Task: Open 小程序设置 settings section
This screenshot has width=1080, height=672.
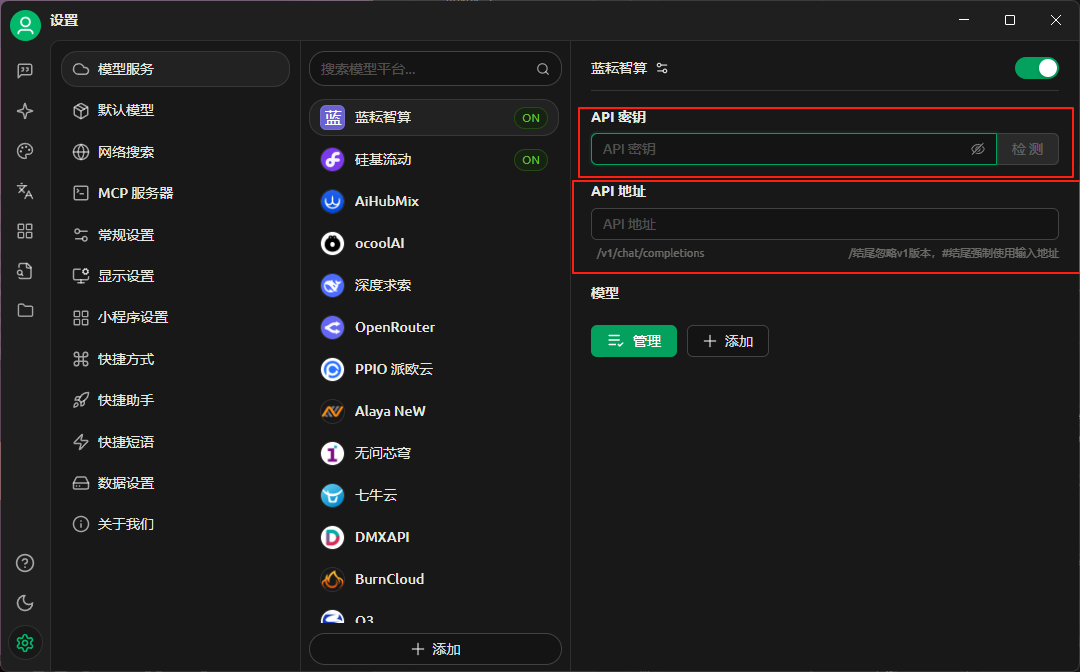Action: tap(176, 317)
